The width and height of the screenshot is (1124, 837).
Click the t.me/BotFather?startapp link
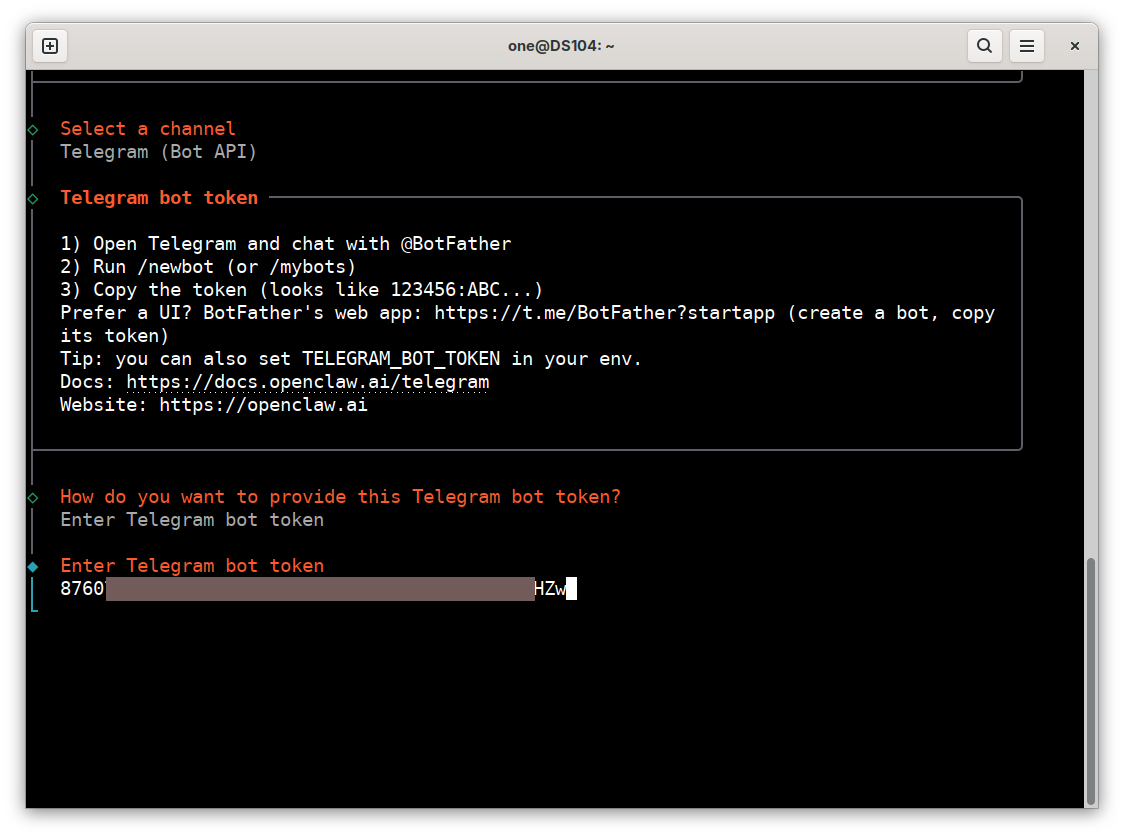click(x=604, y=313)
